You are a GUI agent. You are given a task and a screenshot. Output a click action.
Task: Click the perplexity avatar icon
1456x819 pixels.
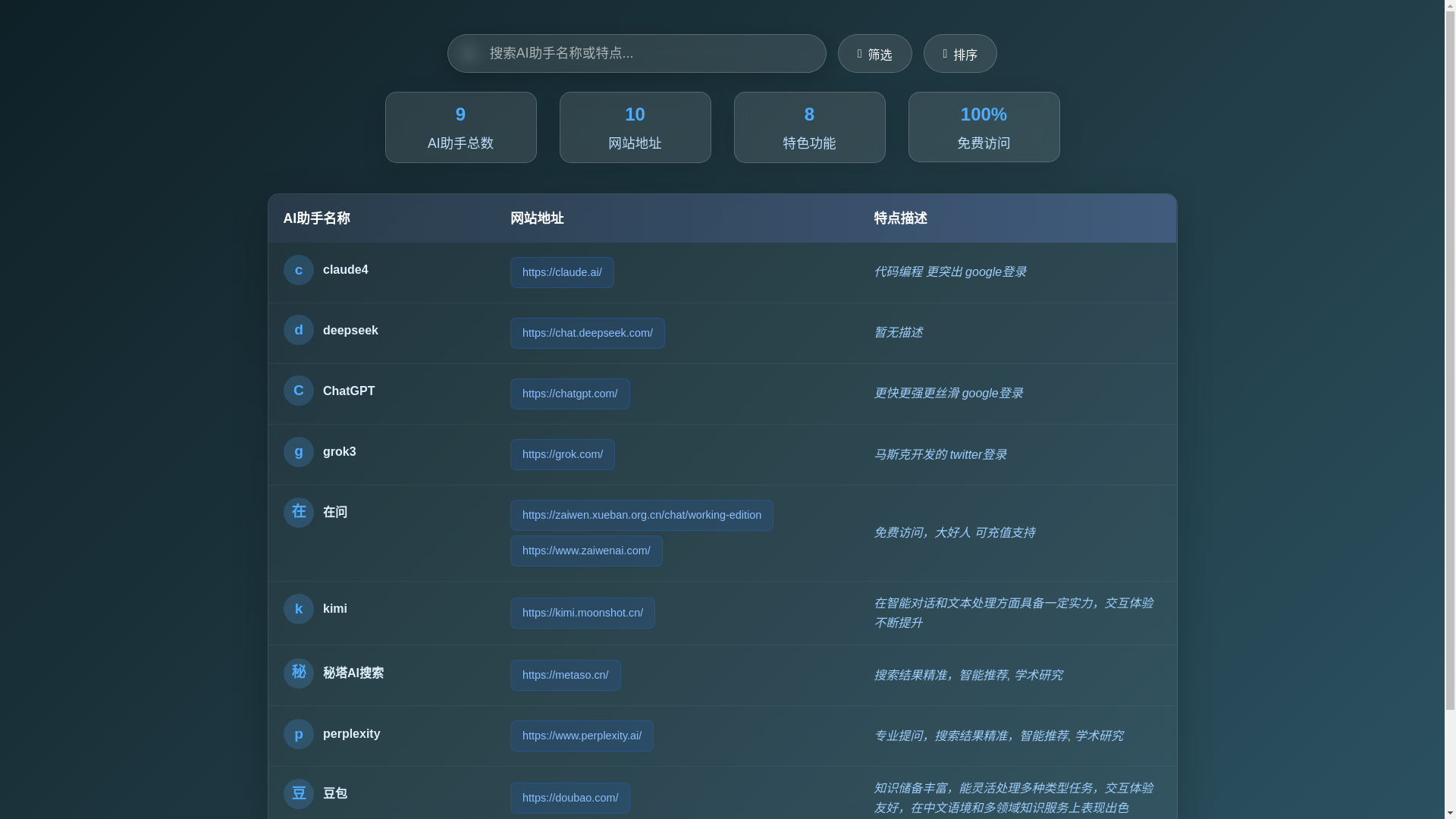tap(298, 734)
